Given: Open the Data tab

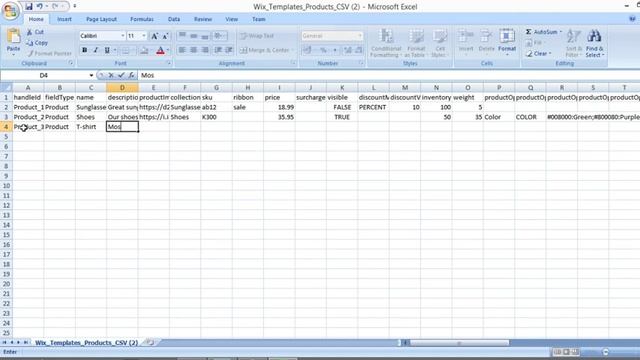Looking at the screenshot, I should (174, 19).
